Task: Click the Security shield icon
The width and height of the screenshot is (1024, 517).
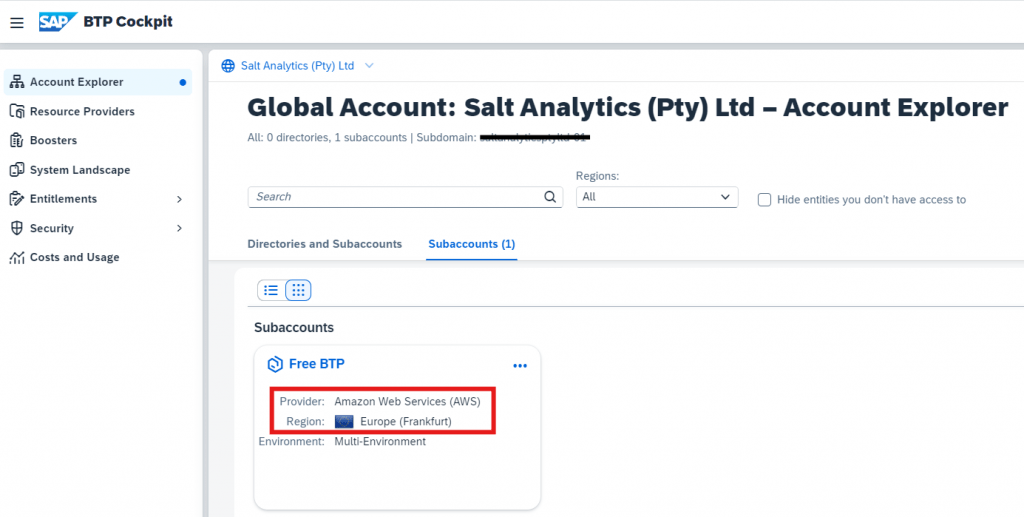Action: pyautogui.click(x=17, y=228)
